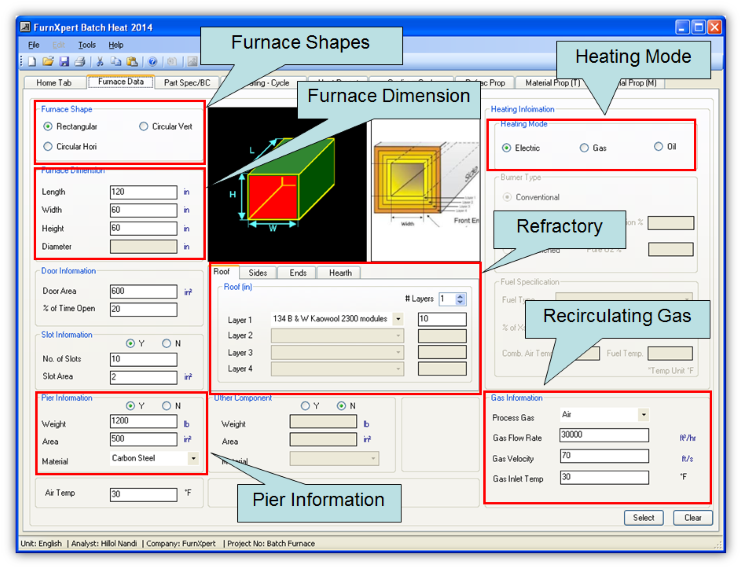The image size is (742, 569).
Task: Click the Copy toolbar icon
Action: click(x=116, y=62)
